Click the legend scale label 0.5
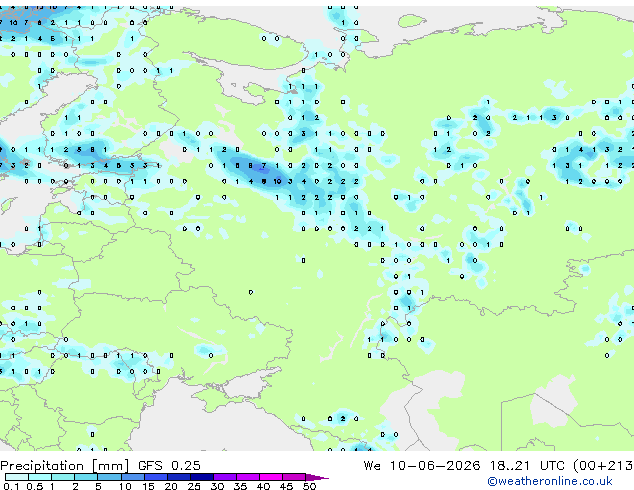The image size is (634, 490). [34, 486]
